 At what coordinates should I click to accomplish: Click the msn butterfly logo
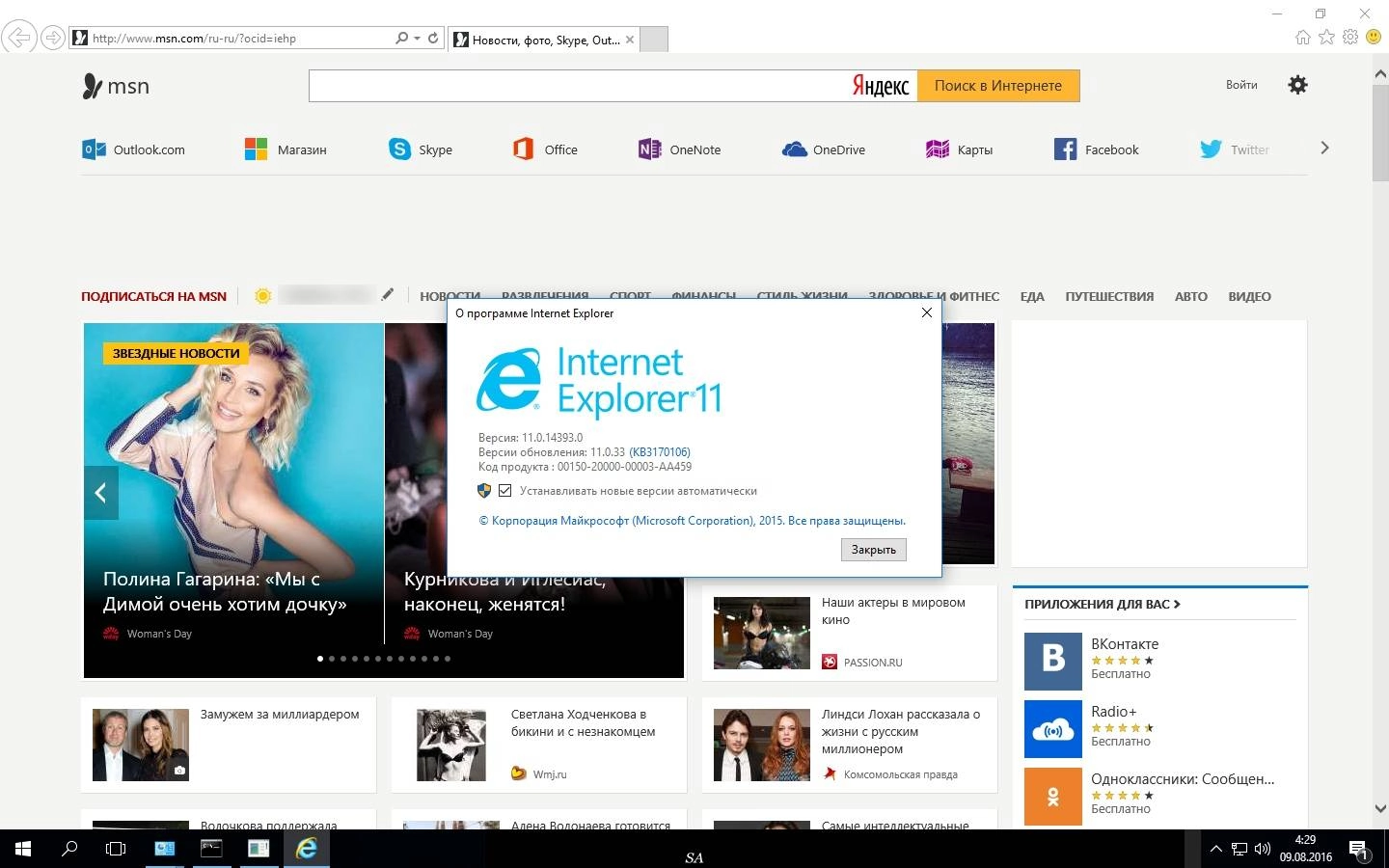92,86
